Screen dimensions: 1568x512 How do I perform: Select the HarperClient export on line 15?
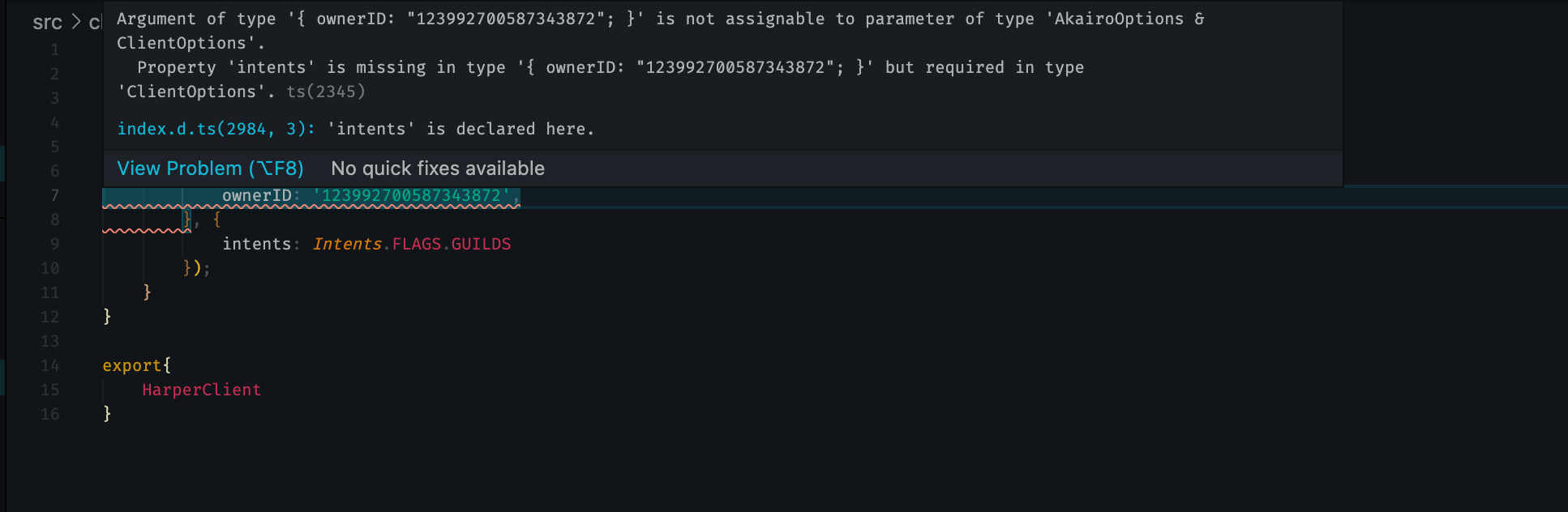201,390
